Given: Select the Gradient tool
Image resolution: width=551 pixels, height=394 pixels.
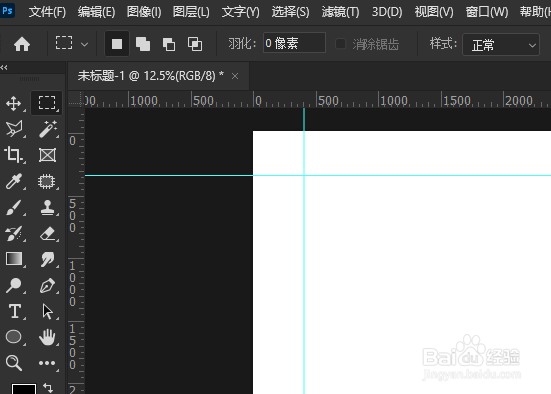Looking at the screenshot, I should coord(14,259).
